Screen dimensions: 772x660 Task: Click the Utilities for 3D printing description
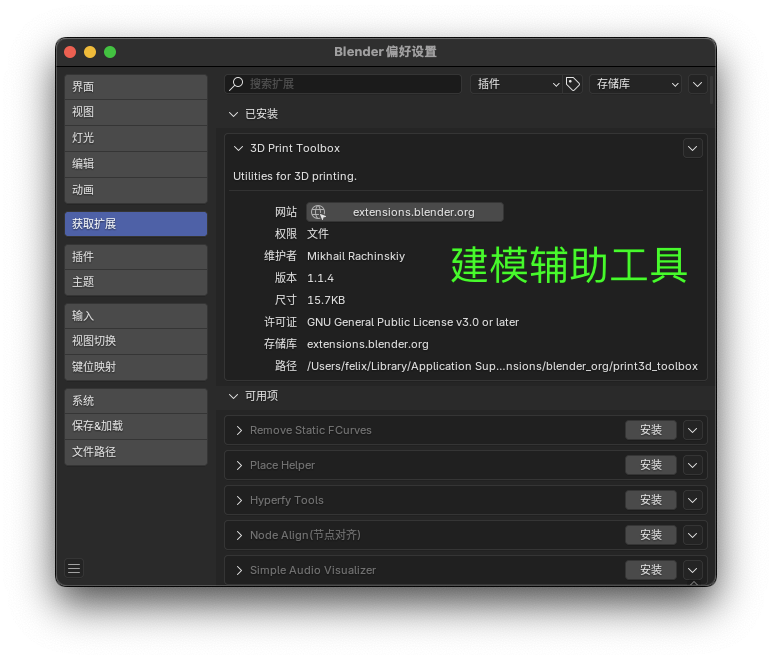[295, 176]
